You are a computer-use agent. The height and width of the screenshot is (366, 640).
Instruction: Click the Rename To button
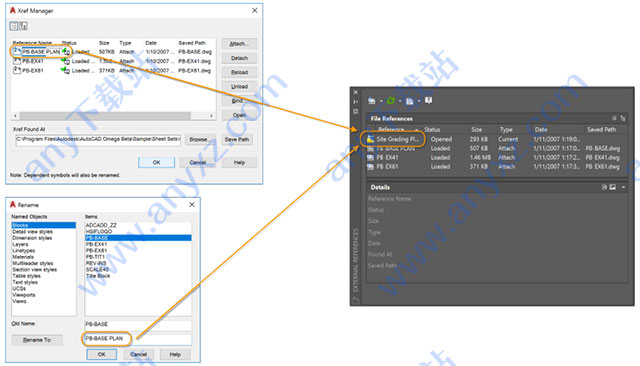click(37, 340)
